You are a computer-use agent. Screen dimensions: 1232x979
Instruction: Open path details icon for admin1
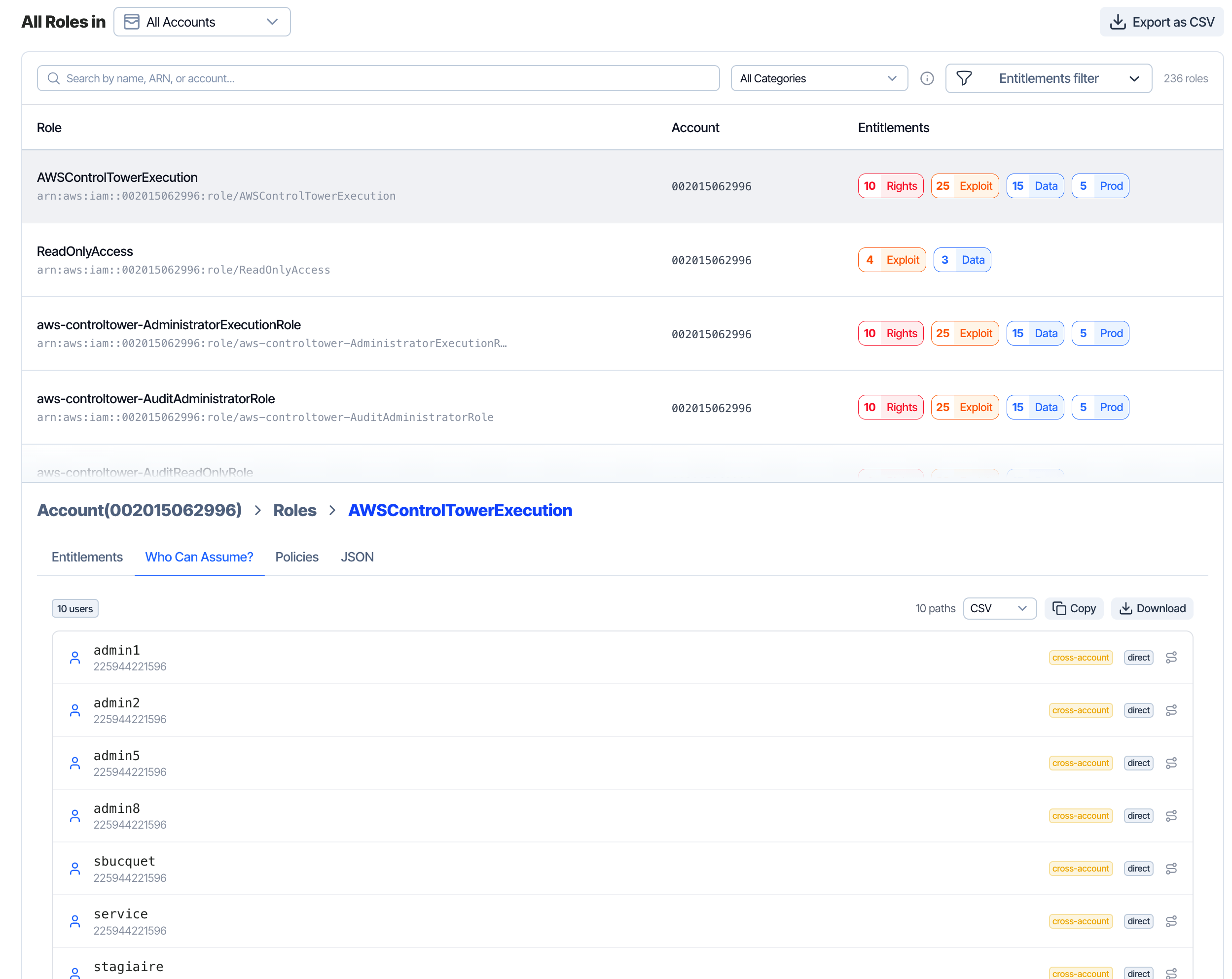pos(1171,658)
